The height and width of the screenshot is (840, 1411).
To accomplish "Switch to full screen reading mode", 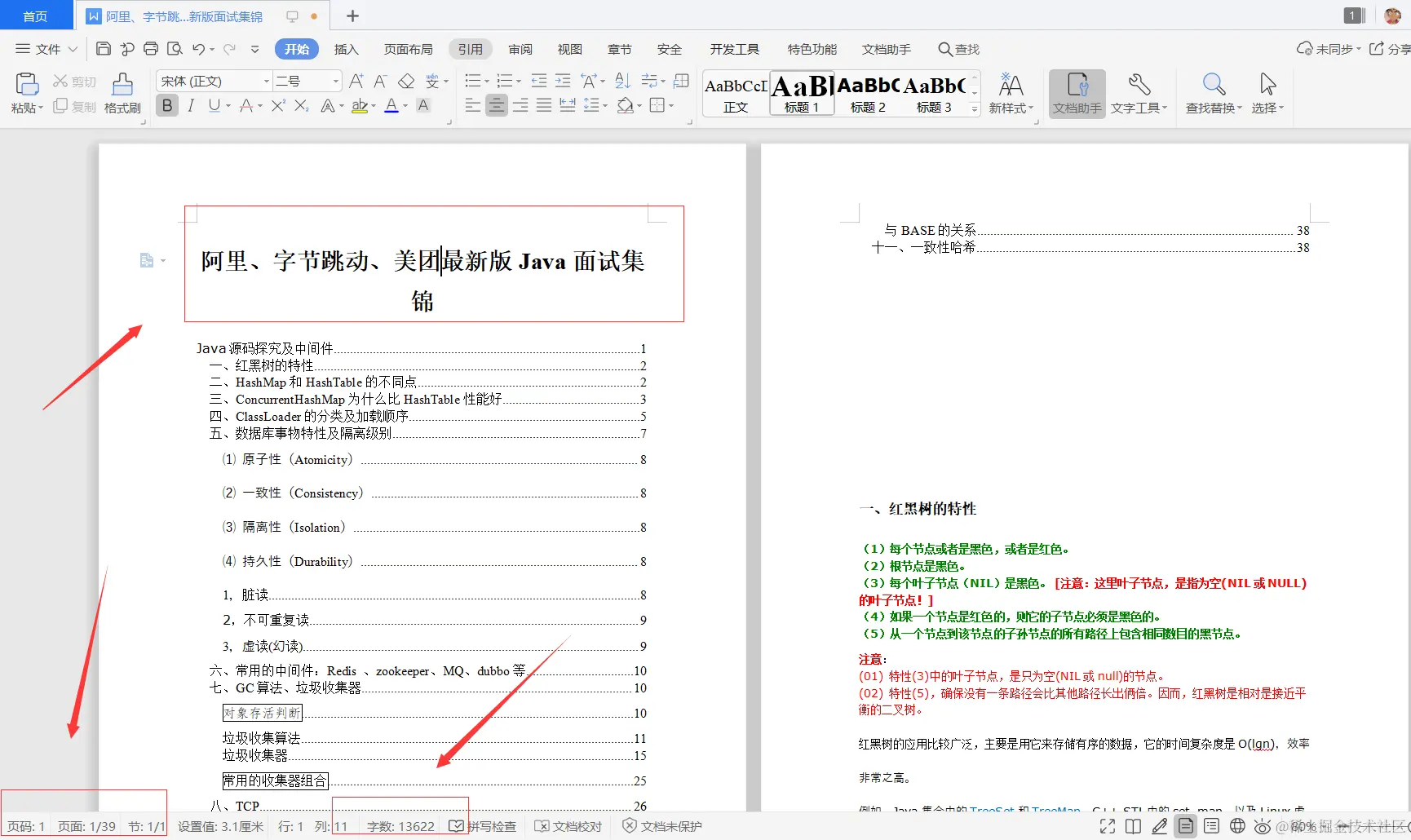I will [x=1107, y=825].
